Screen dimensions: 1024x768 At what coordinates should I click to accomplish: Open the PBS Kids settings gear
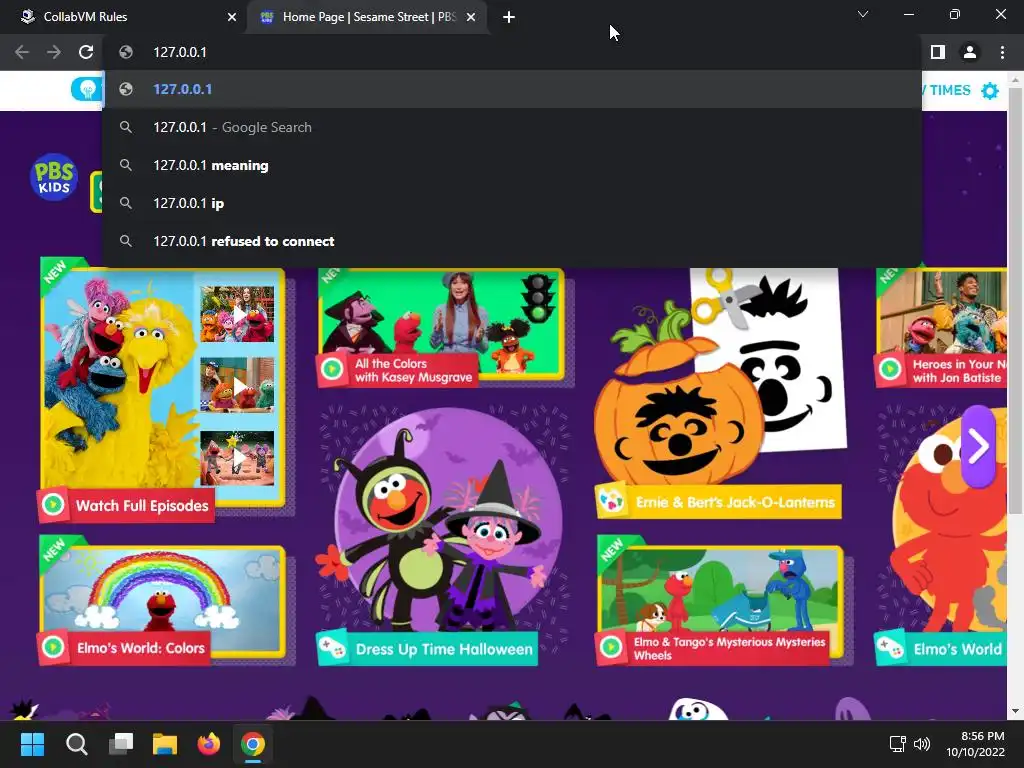(990, 91)
